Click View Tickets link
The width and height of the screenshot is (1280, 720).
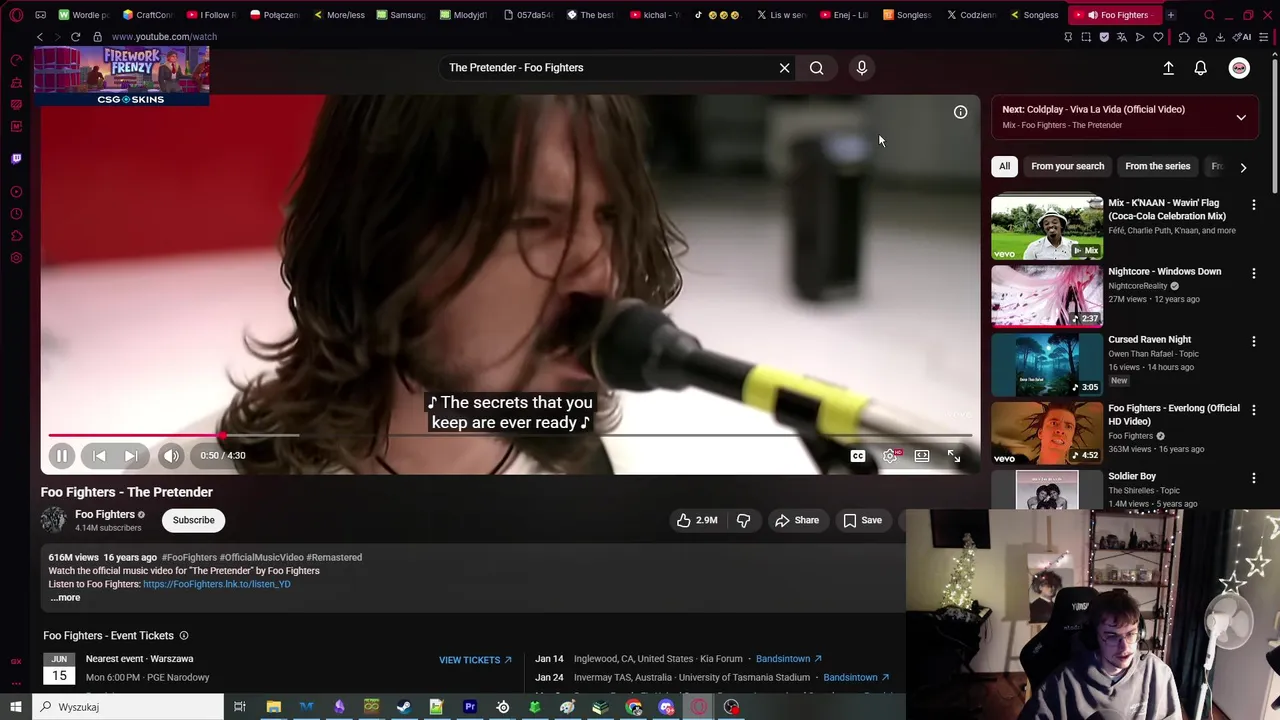(x=475, y=660)
